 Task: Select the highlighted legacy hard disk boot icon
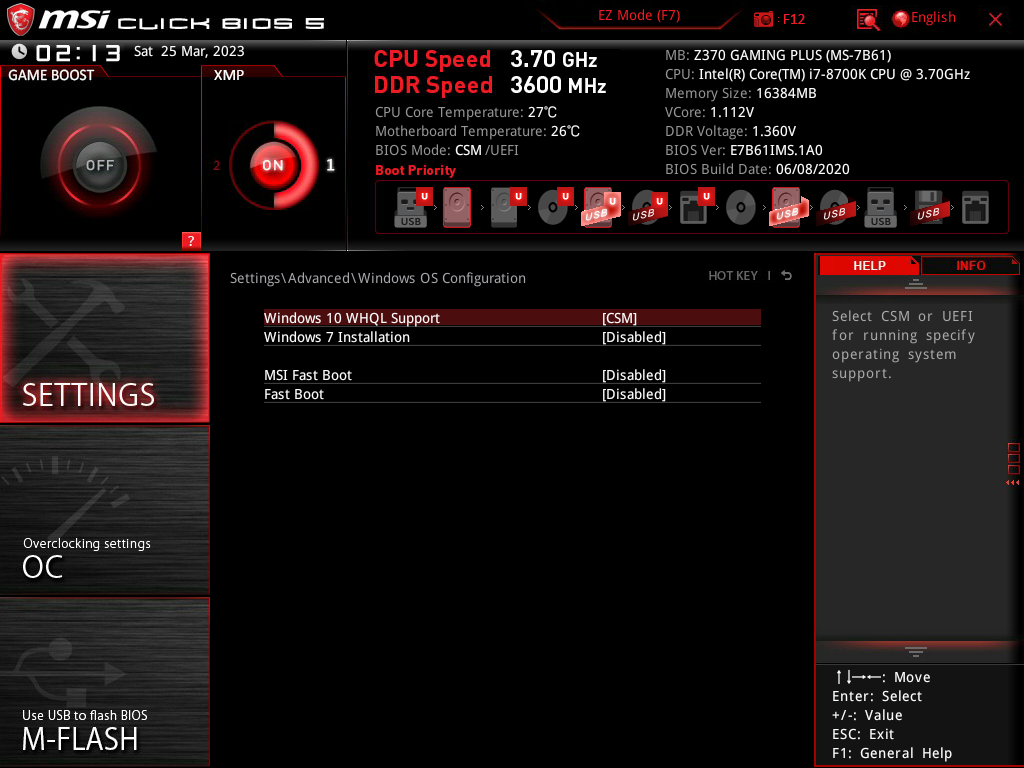(x=457, y=208)
